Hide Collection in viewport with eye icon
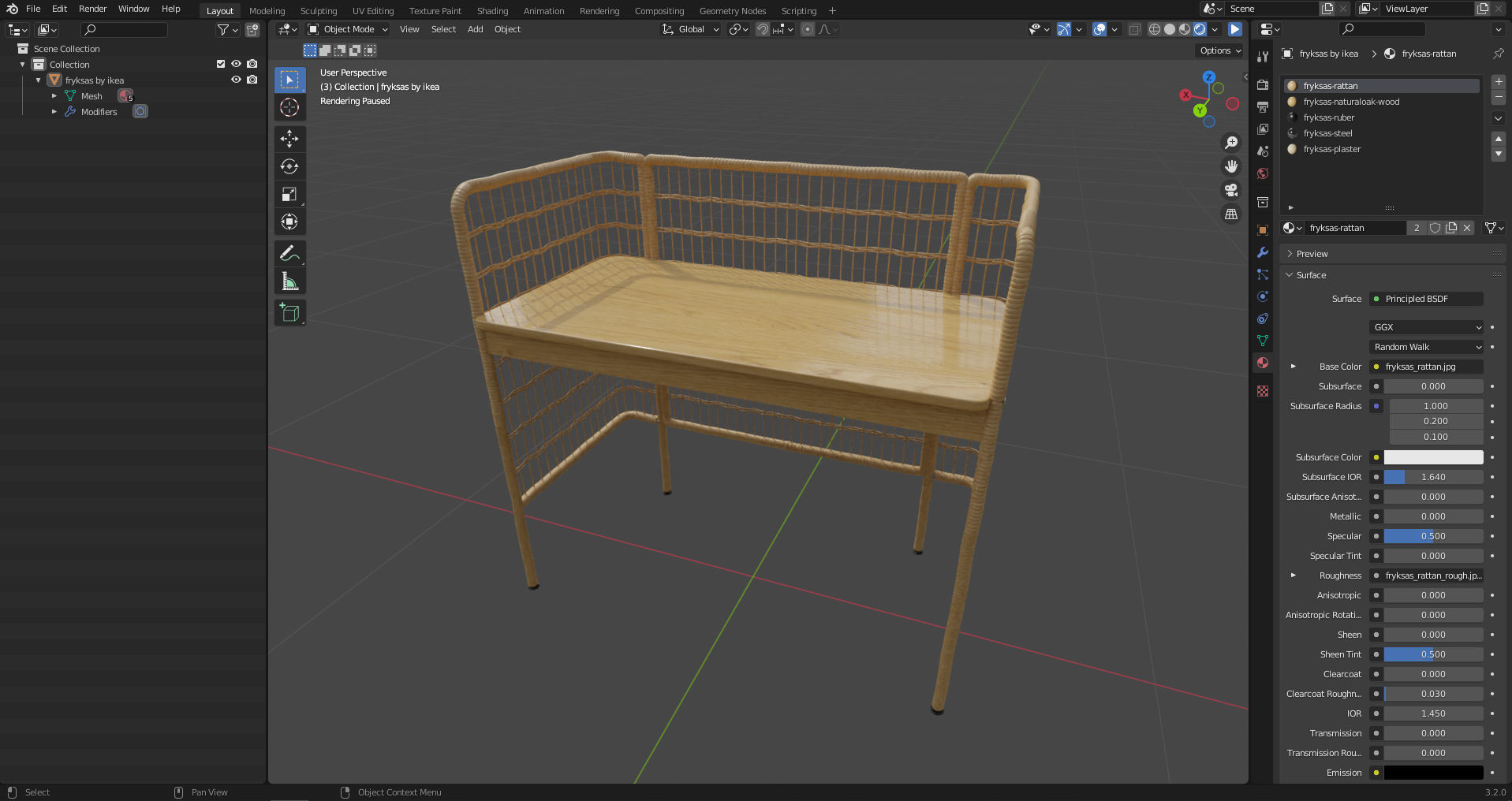1512x801 pixels. coord(236,64)
